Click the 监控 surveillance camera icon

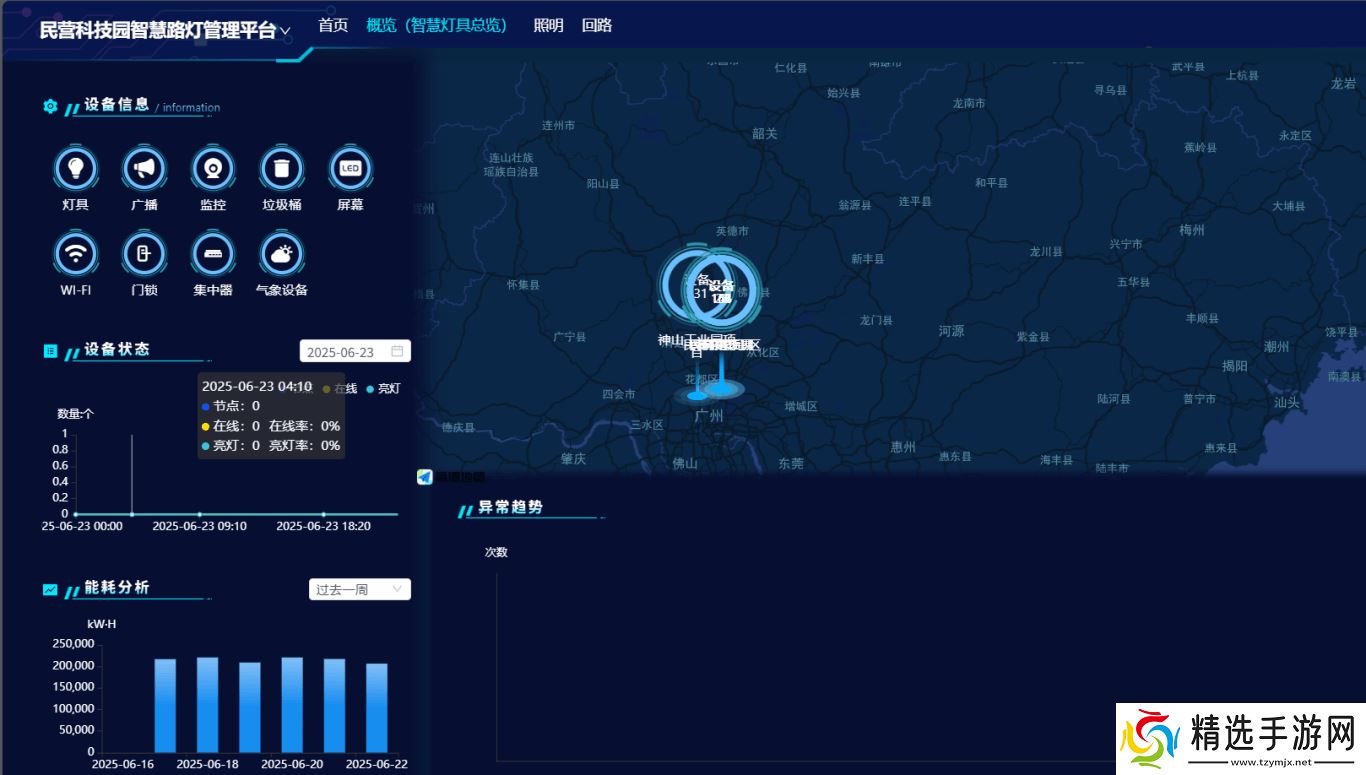coord(212,169)
